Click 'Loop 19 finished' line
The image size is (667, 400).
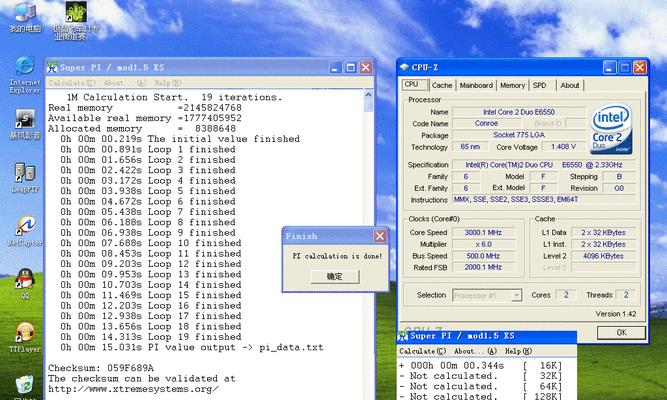[x=151, y=337]
